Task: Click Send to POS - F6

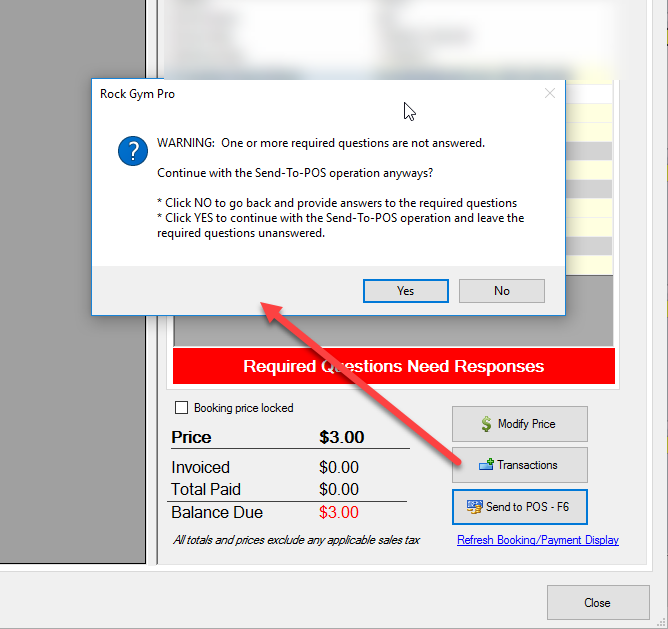Action: click(x=519, y=507)
